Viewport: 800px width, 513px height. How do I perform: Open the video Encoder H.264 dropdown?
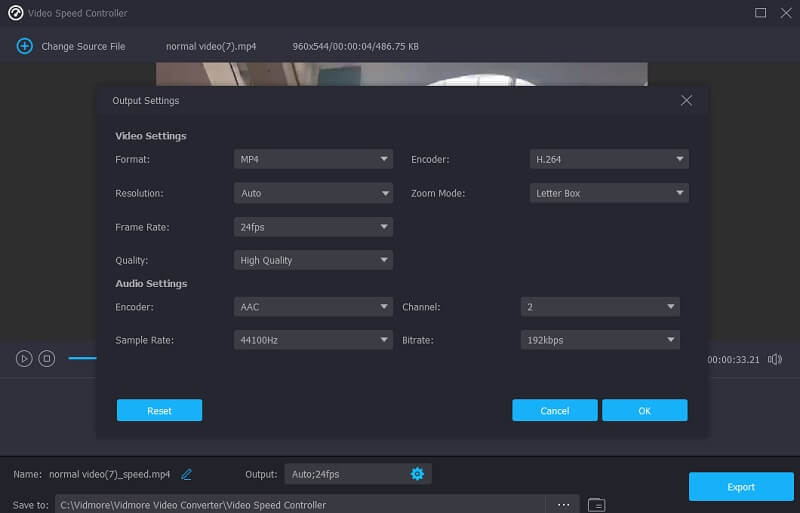(609, 159)
